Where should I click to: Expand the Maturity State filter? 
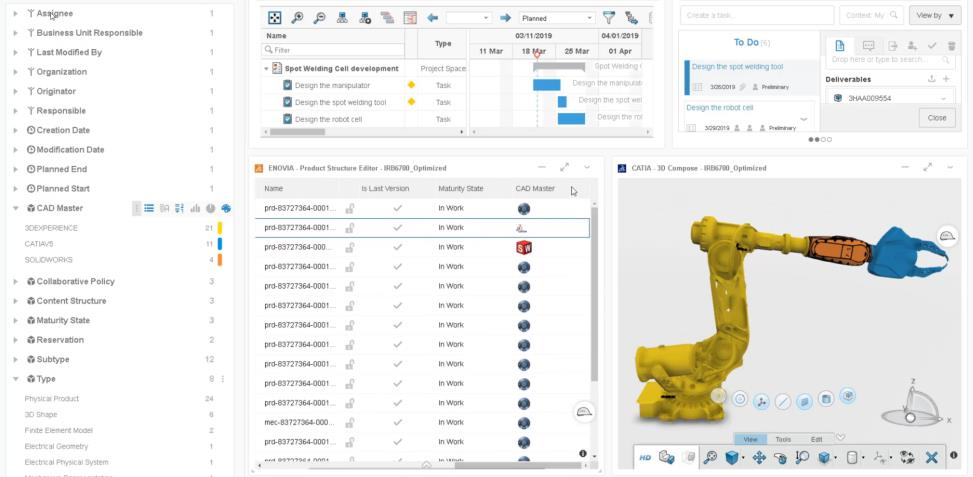(x=16, y=321)
